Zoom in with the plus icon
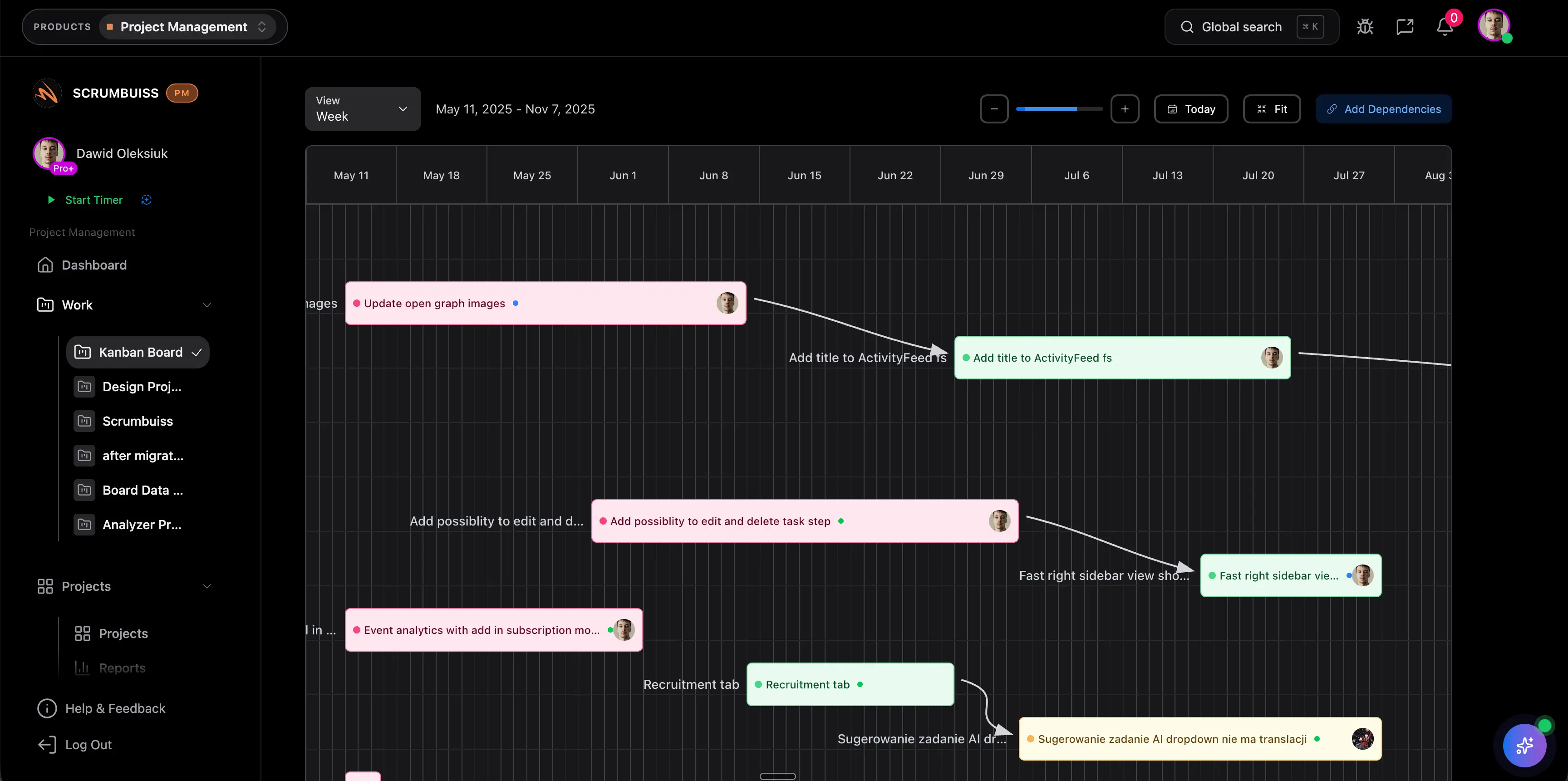Viewport: 1568px width, 781px height. (x=1124, y=108)
